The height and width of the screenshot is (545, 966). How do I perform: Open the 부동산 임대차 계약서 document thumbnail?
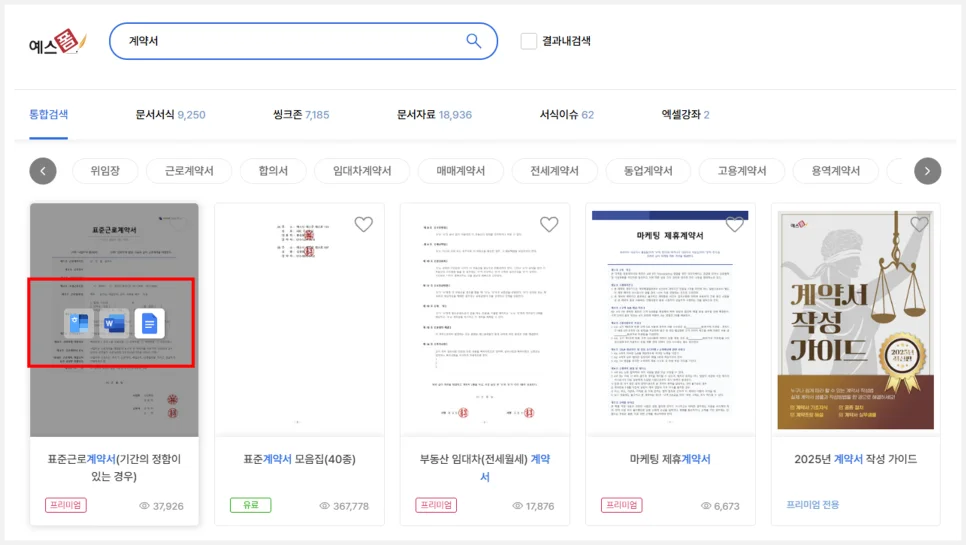click(x=485, y=320)
